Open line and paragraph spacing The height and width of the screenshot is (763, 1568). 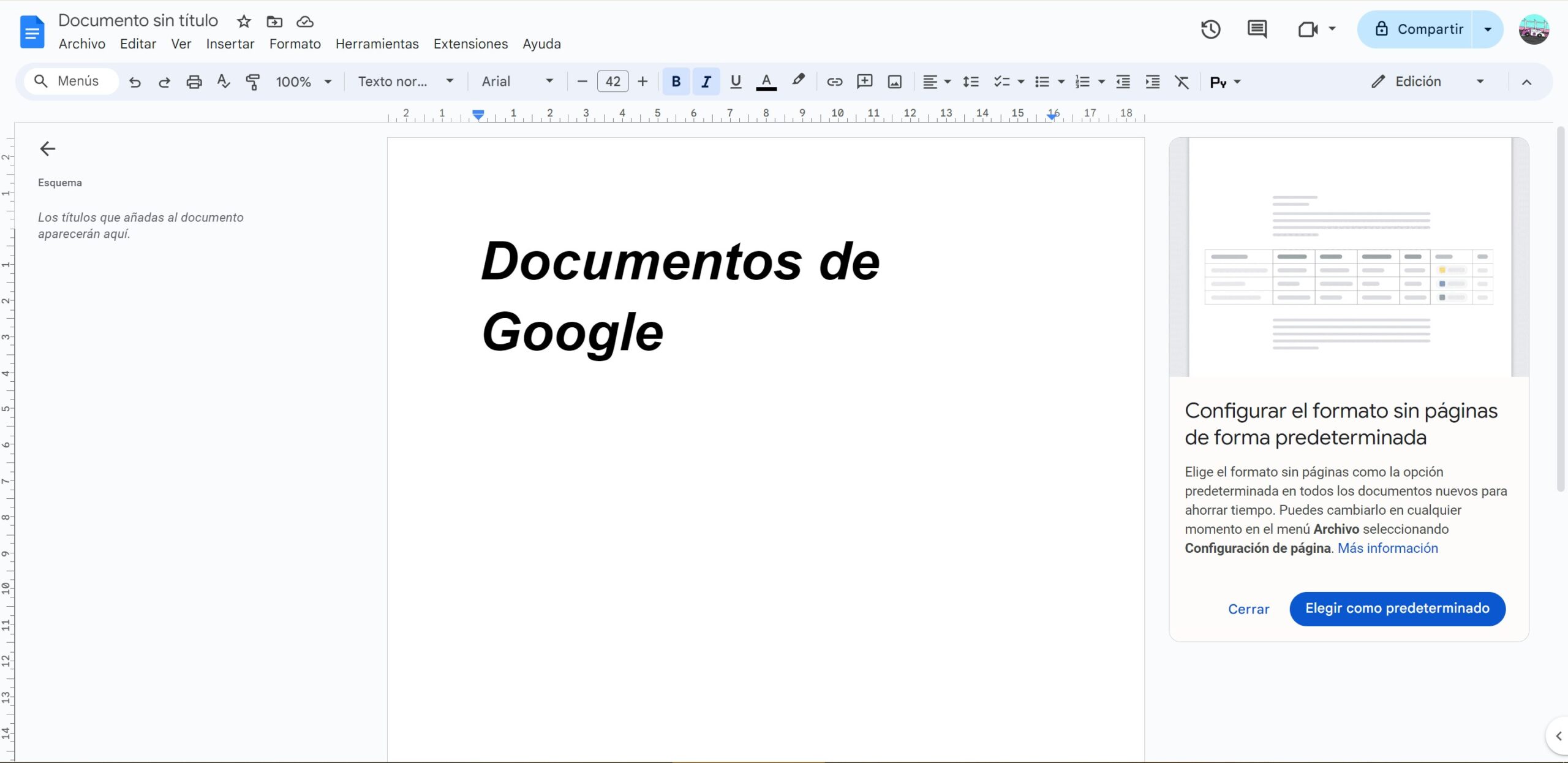tap(971, 82)
